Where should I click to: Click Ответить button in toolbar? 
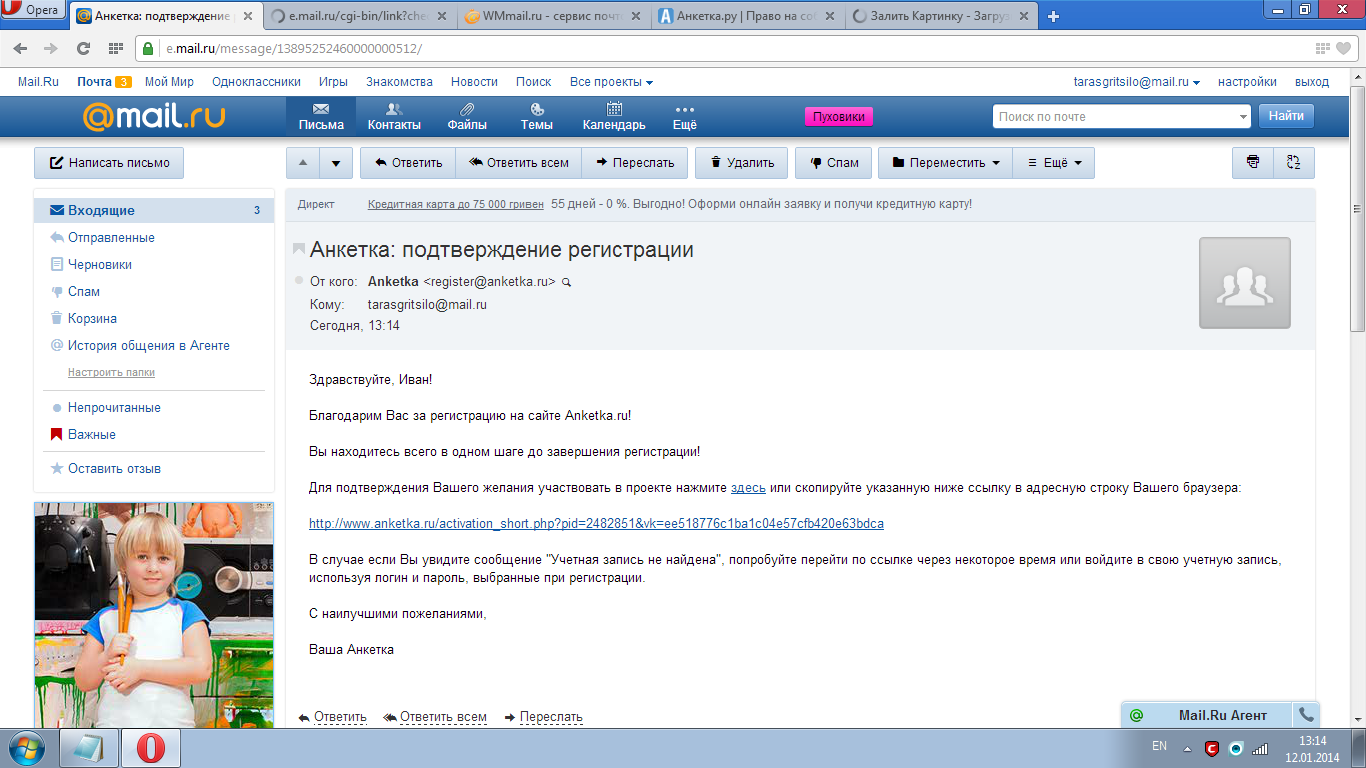(x=408, y=163)
